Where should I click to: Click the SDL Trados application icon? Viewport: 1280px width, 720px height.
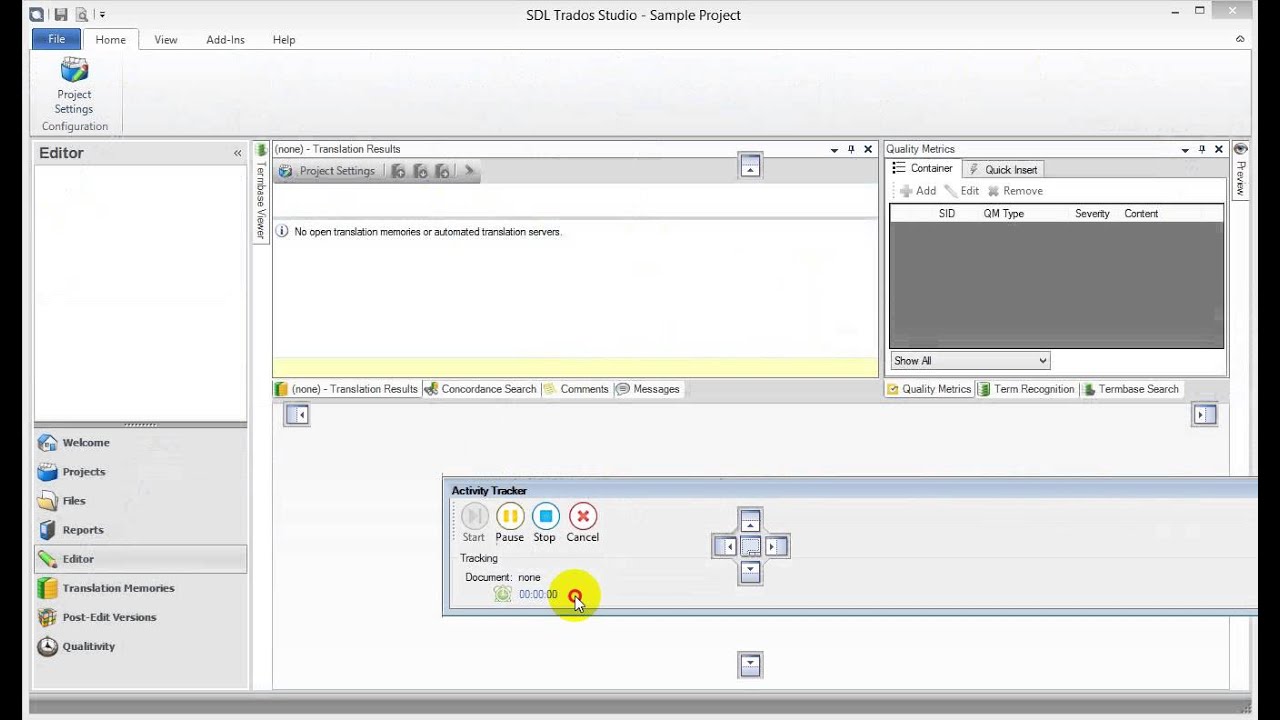37,15
